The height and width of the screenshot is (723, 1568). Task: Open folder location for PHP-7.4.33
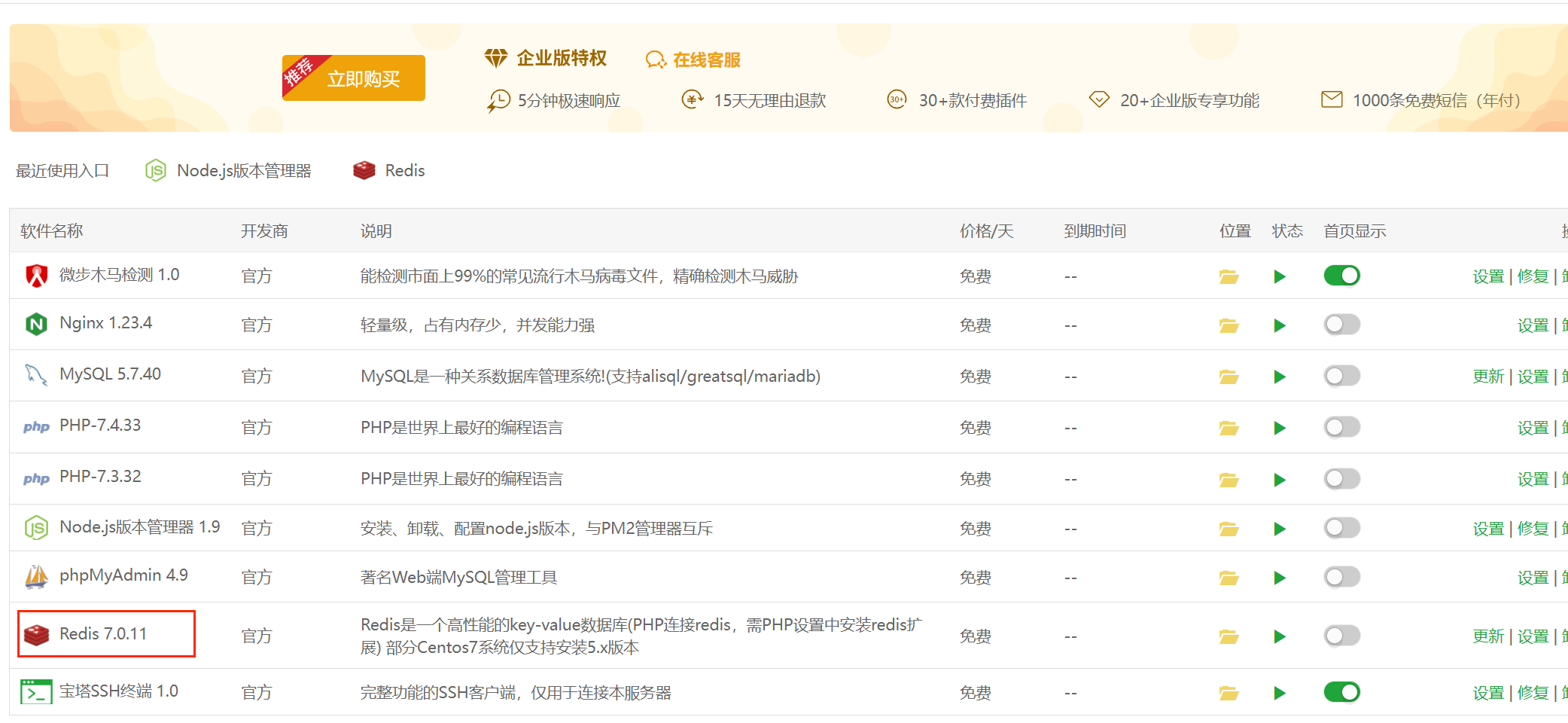click(x=1229, y=428)
